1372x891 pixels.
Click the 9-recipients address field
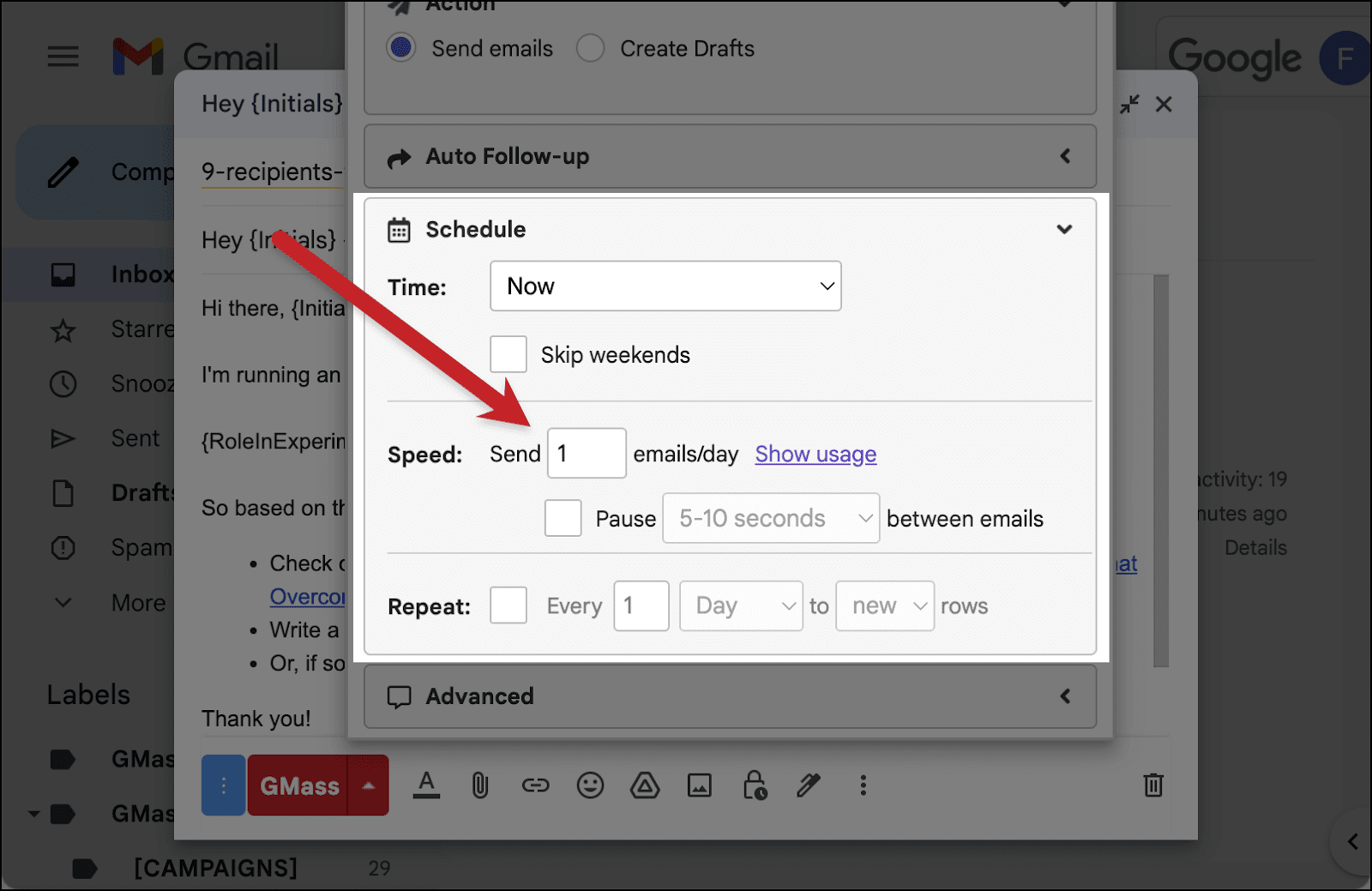(272, 172)
